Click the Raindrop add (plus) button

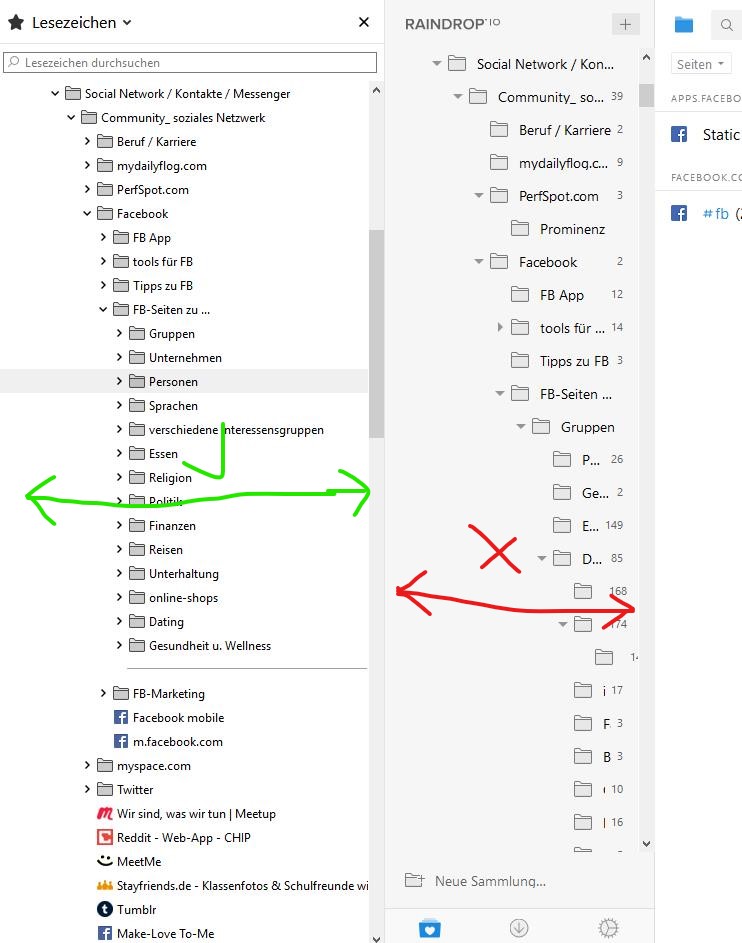[x=625, y=24]
